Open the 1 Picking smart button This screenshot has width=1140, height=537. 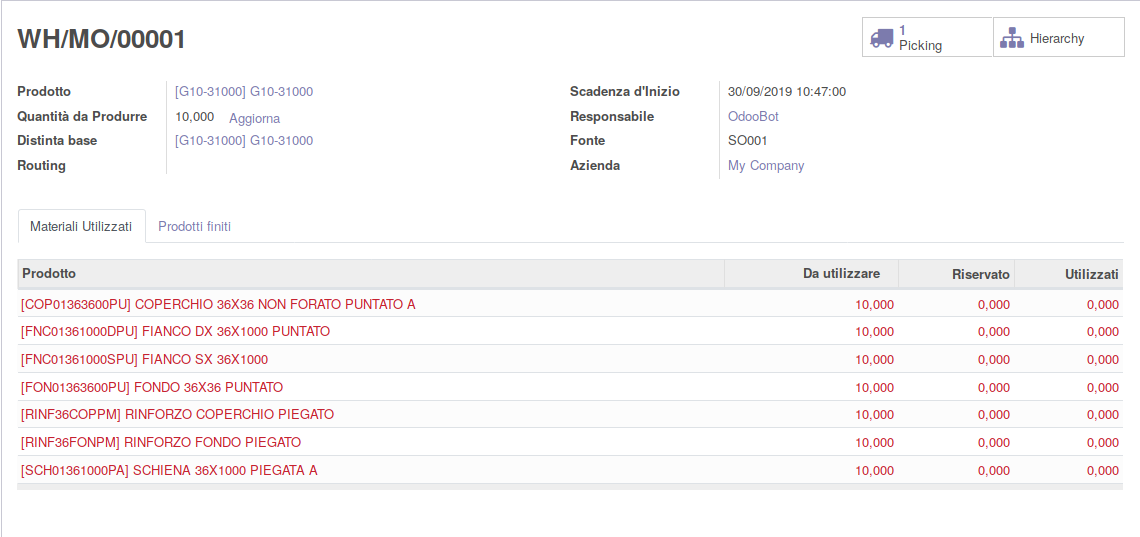[x=928, y=37]
